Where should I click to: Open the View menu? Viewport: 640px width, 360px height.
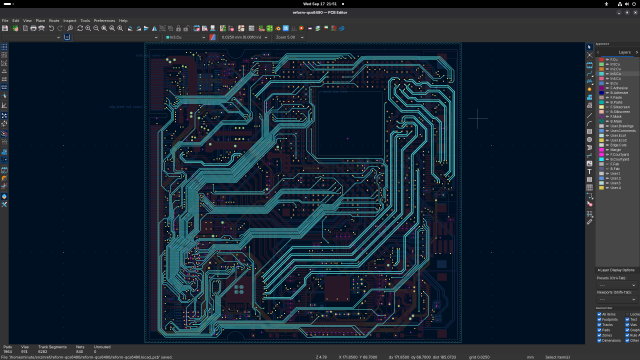click(x=27, y=20)
